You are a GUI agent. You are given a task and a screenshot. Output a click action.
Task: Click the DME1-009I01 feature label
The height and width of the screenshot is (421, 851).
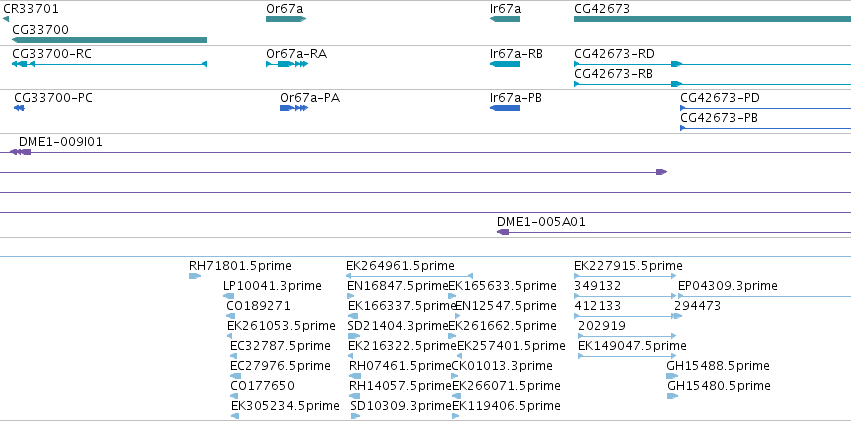coord(61,142)
